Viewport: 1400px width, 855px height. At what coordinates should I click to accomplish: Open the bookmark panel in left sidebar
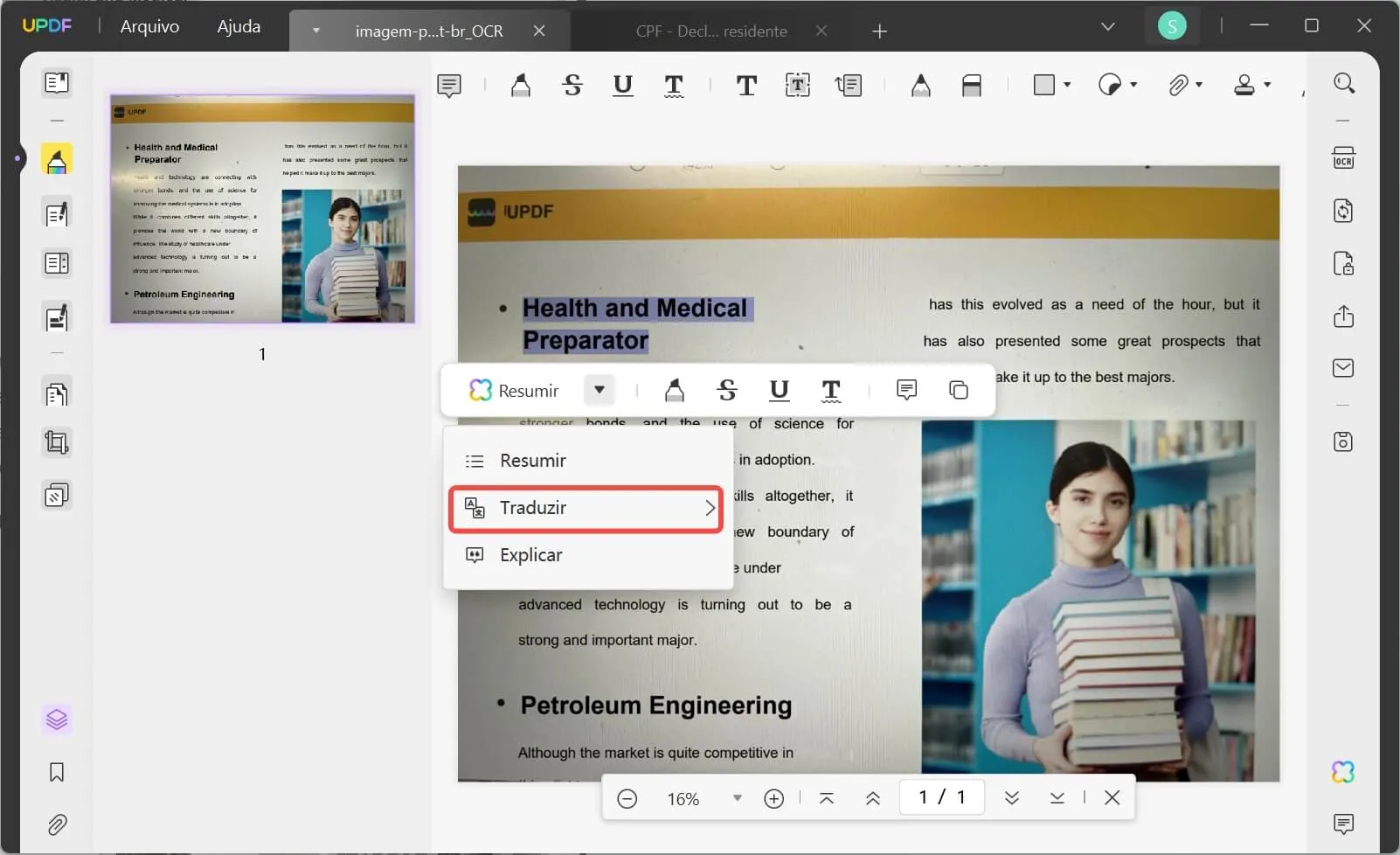coord(57,772)
